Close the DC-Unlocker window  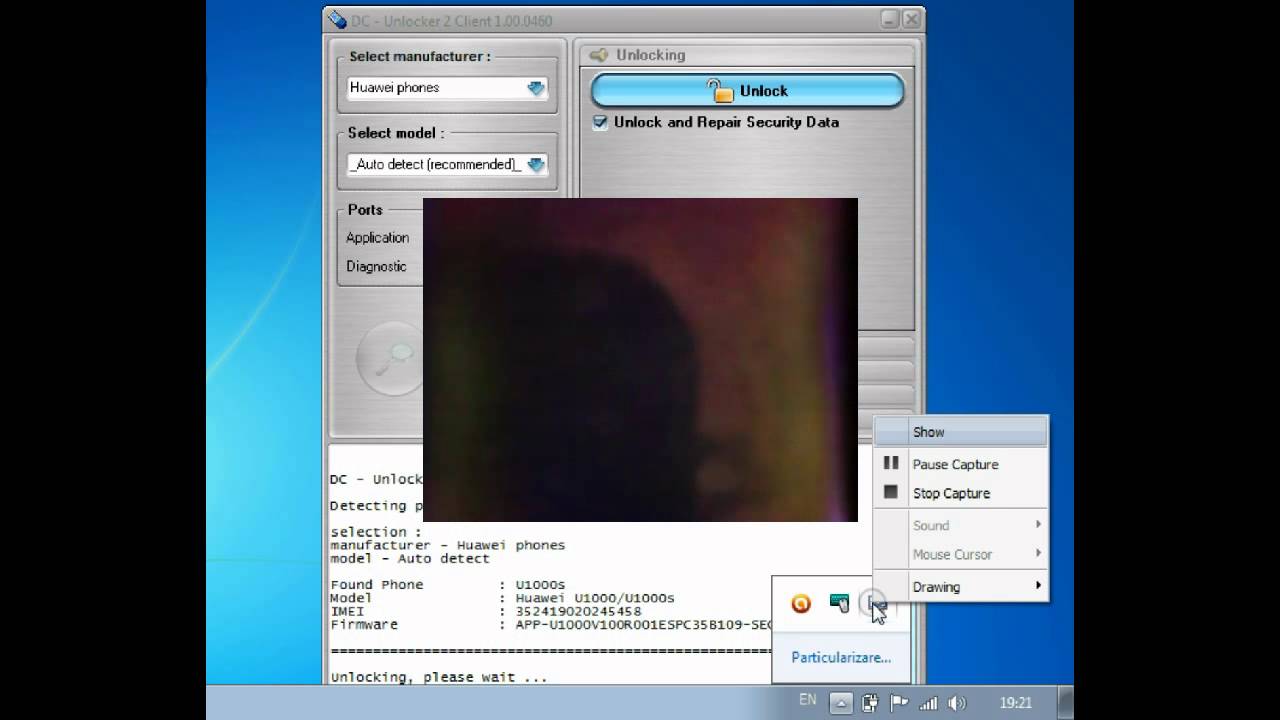click(911, 19)
